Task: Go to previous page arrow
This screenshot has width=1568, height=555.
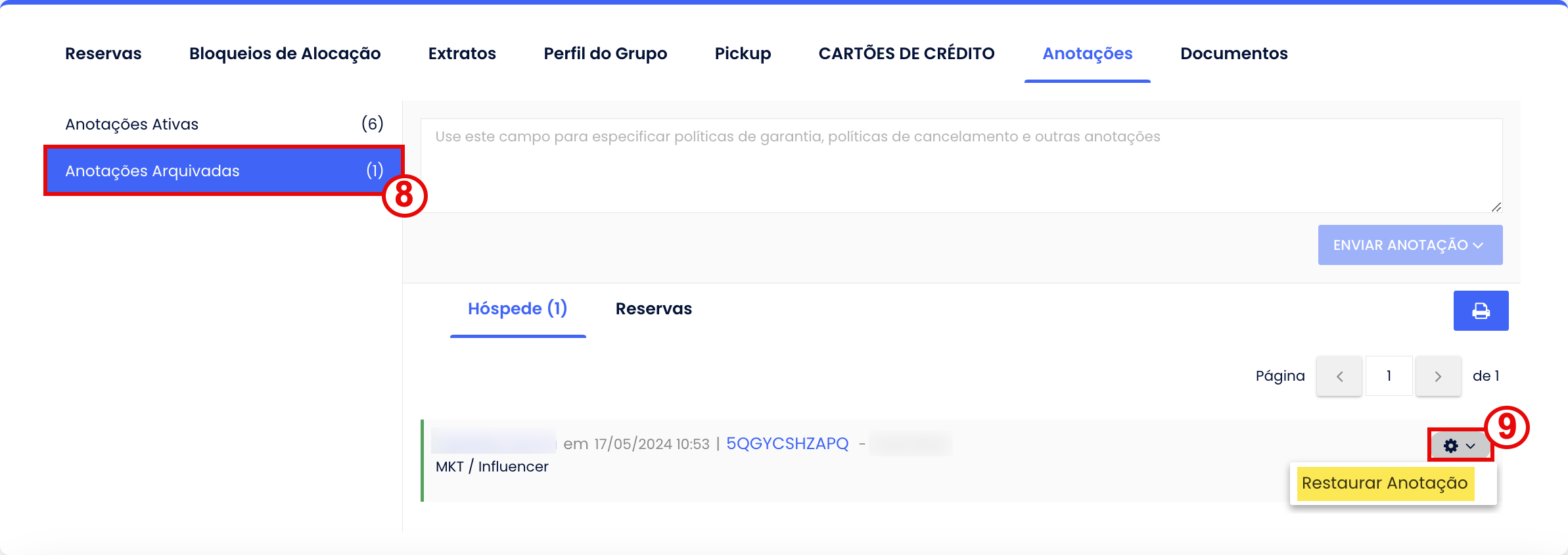Action: click(1339, 376)
